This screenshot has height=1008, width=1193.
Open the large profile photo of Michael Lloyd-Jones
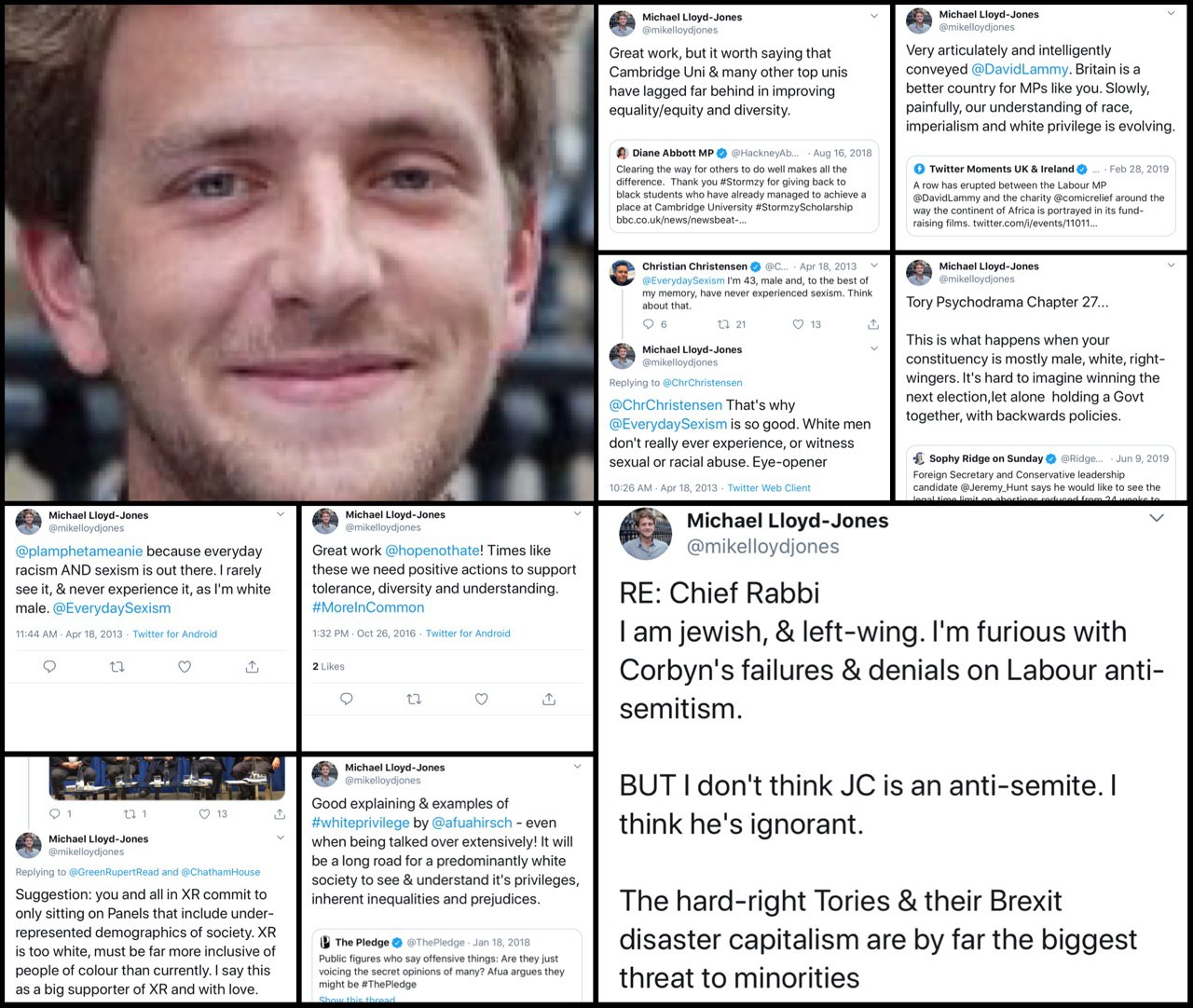tap(299, 252)
